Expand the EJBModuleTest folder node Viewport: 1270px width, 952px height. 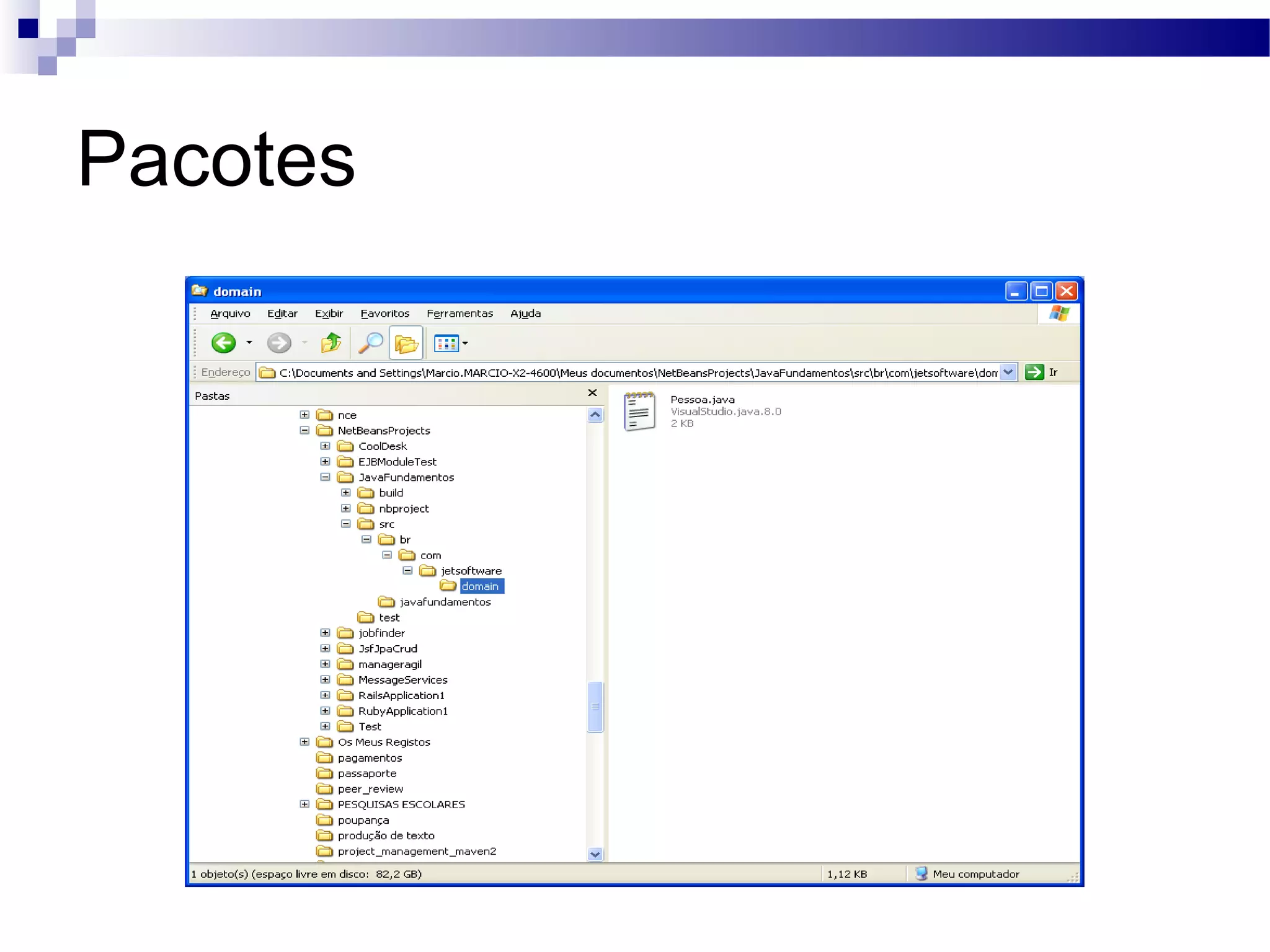click(x=325, y=461)
